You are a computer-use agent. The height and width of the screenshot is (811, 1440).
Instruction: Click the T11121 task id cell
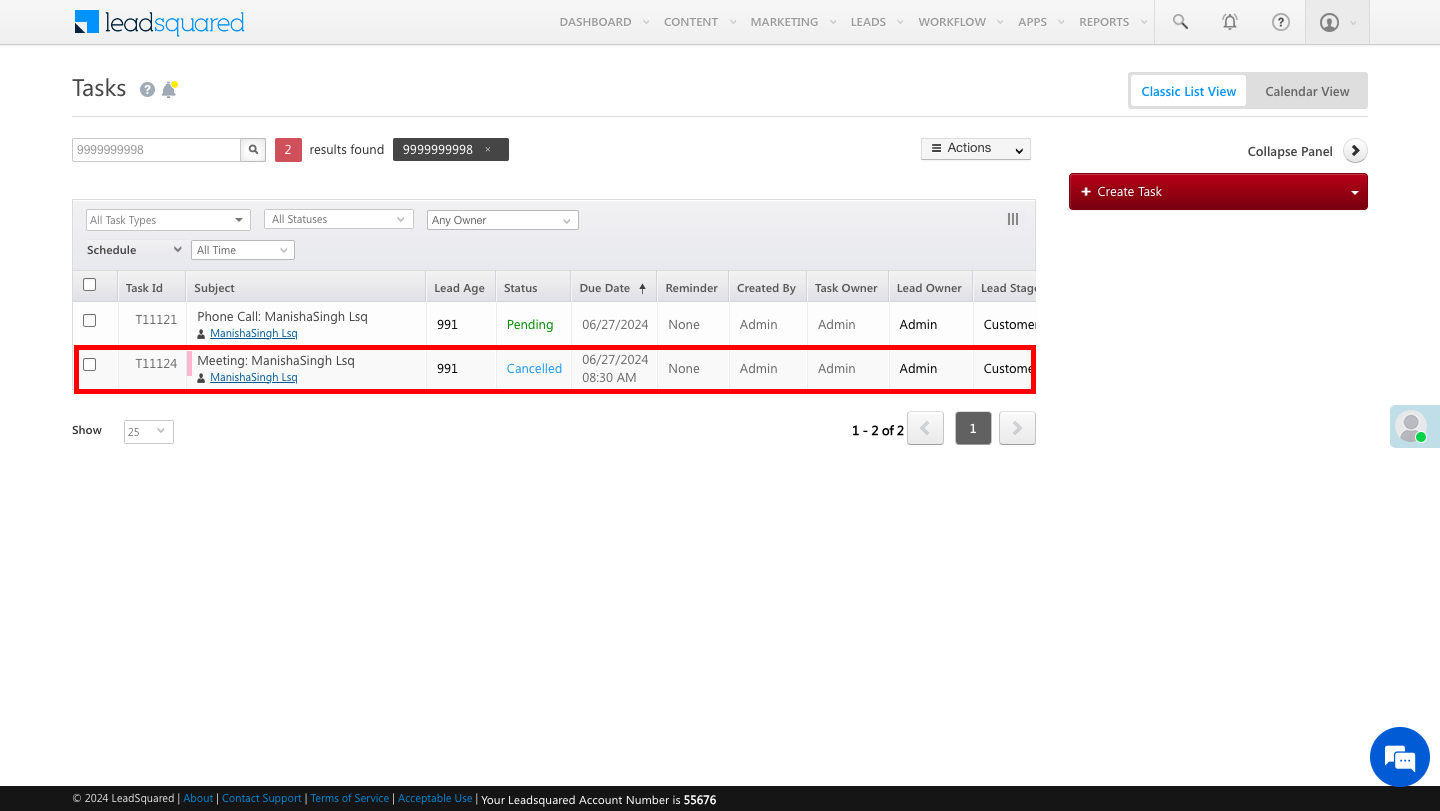pos(156,320)
